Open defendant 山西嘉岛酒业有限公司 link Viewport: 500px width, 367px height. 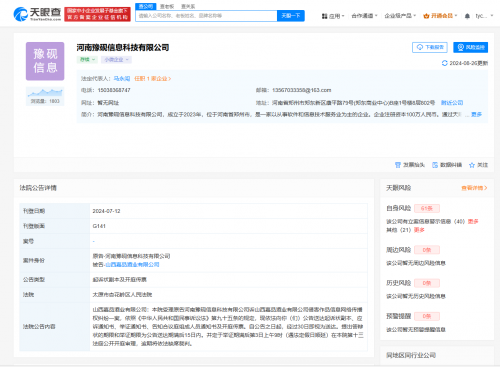[x=132, y=265]
